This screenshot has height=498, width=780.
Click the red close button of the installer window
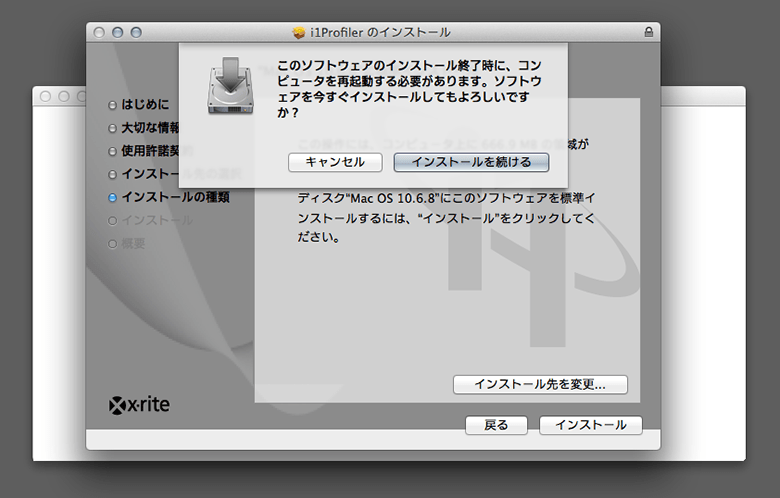coord(99,32)
